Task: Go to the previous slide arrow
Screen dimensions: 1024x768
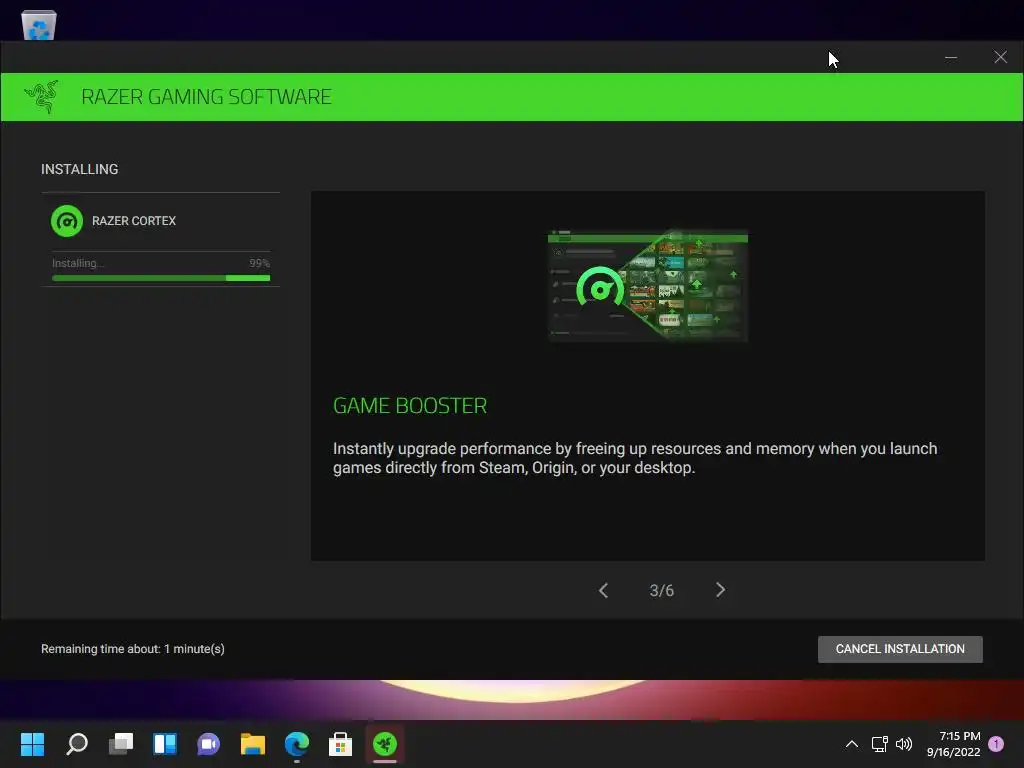Action: (603, 590)
